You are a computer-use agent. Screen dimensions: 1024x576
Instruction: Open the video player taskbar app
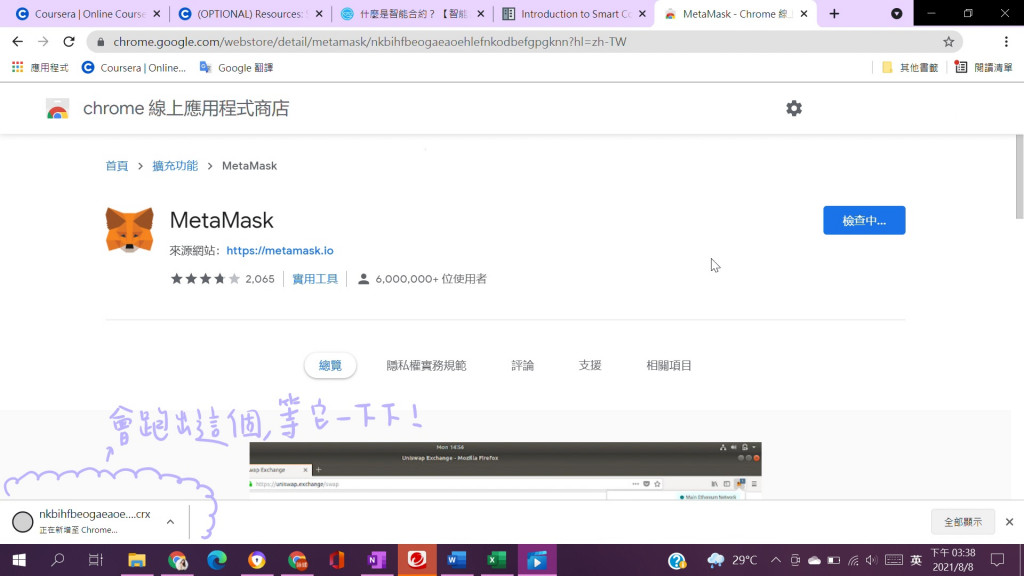click(537, 560)
